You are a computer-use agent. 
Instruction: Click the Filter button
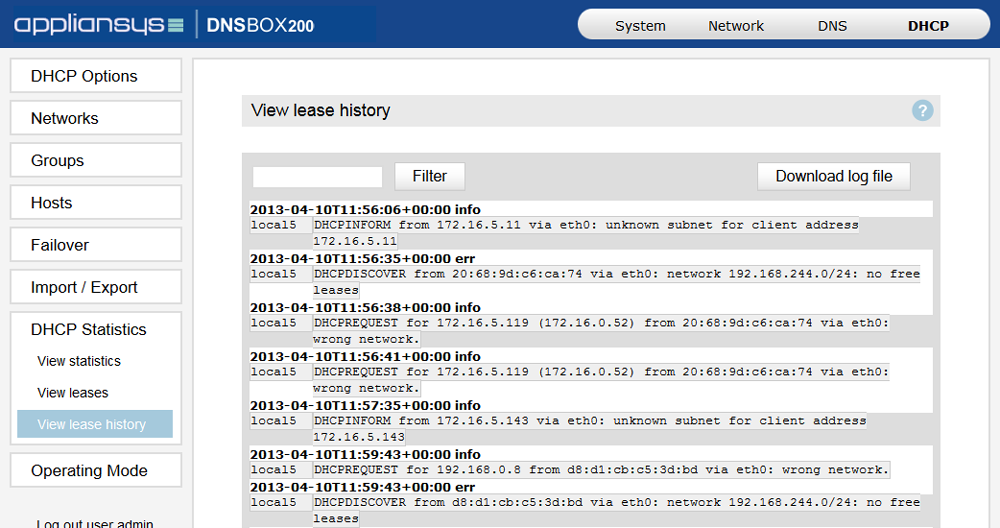(430, 177)
